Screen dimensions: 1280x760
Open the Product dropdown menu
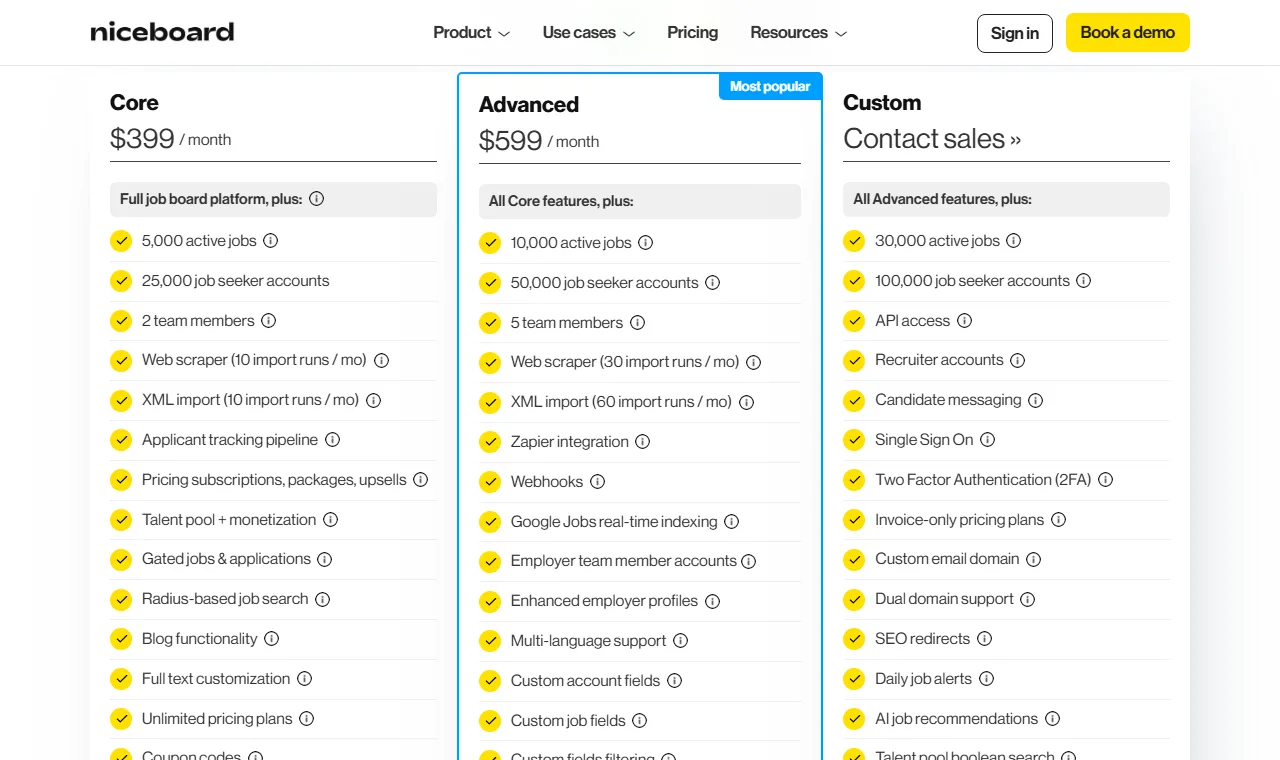tap(471, 33)
